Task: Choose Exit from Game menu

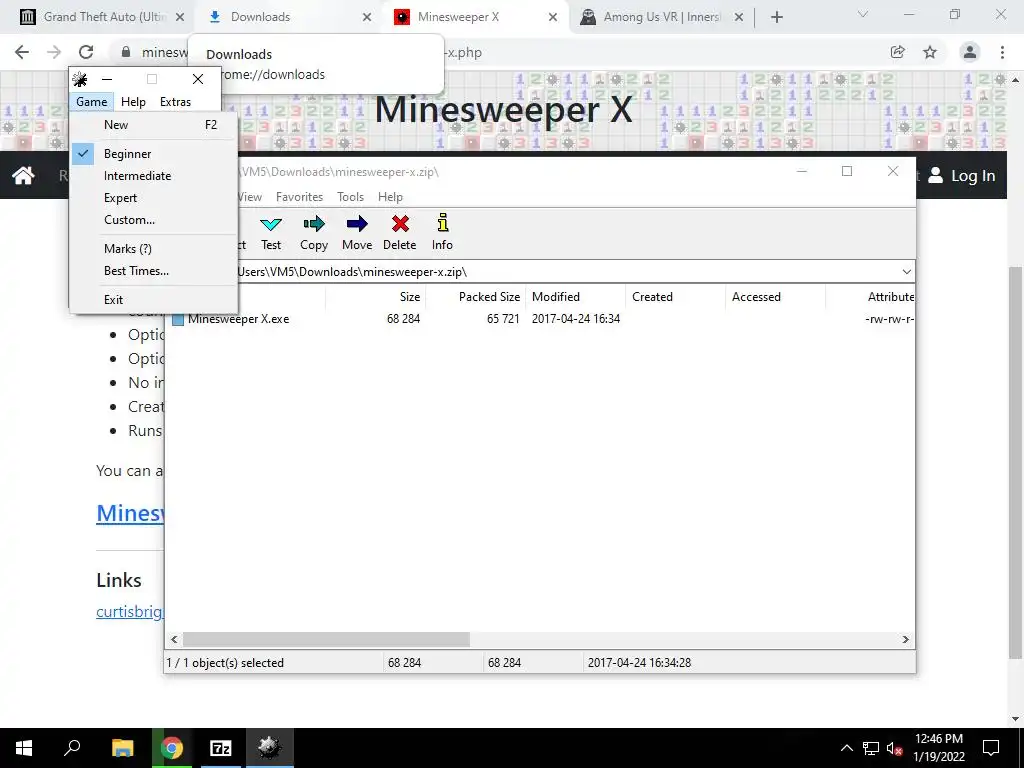Action: (x=153, y=300)
